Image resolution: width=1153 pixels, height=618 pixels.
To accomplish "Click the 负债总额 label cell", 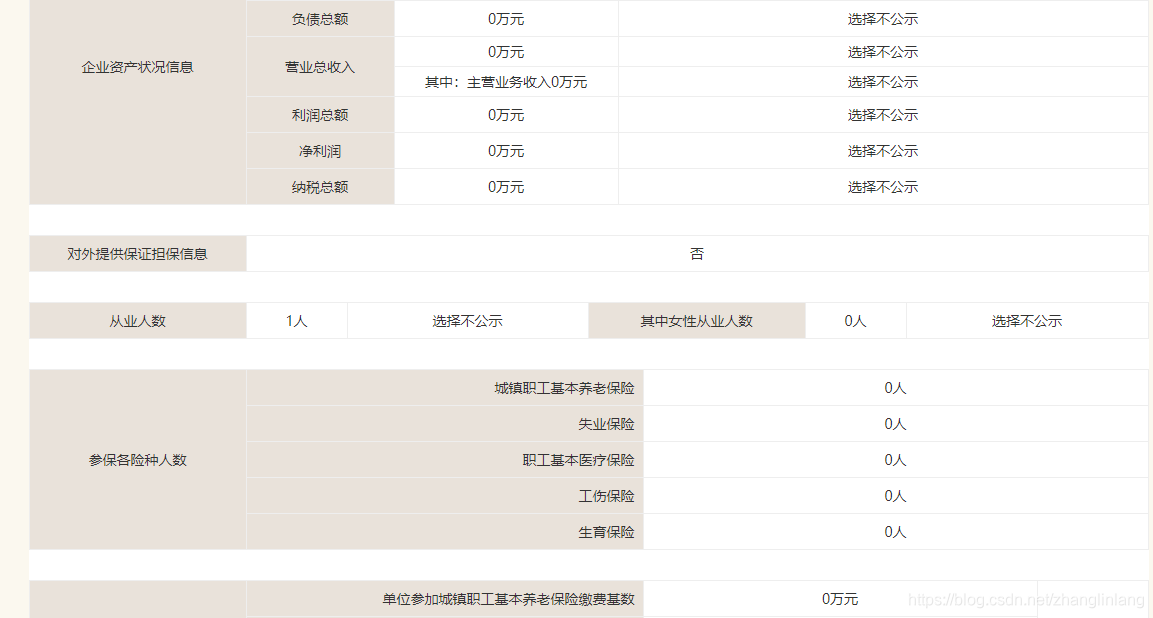I will (x=320, y=18).
